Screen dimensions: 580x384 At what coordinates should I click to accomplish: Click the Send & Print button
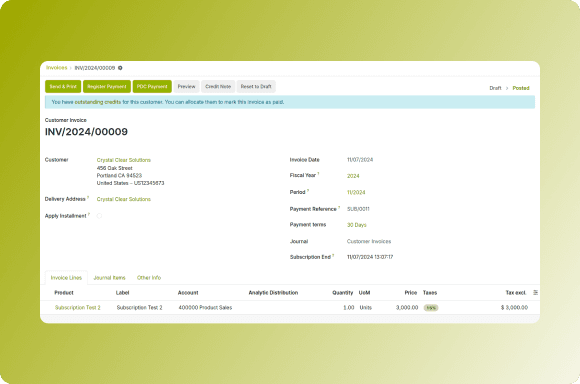[63, 87]
